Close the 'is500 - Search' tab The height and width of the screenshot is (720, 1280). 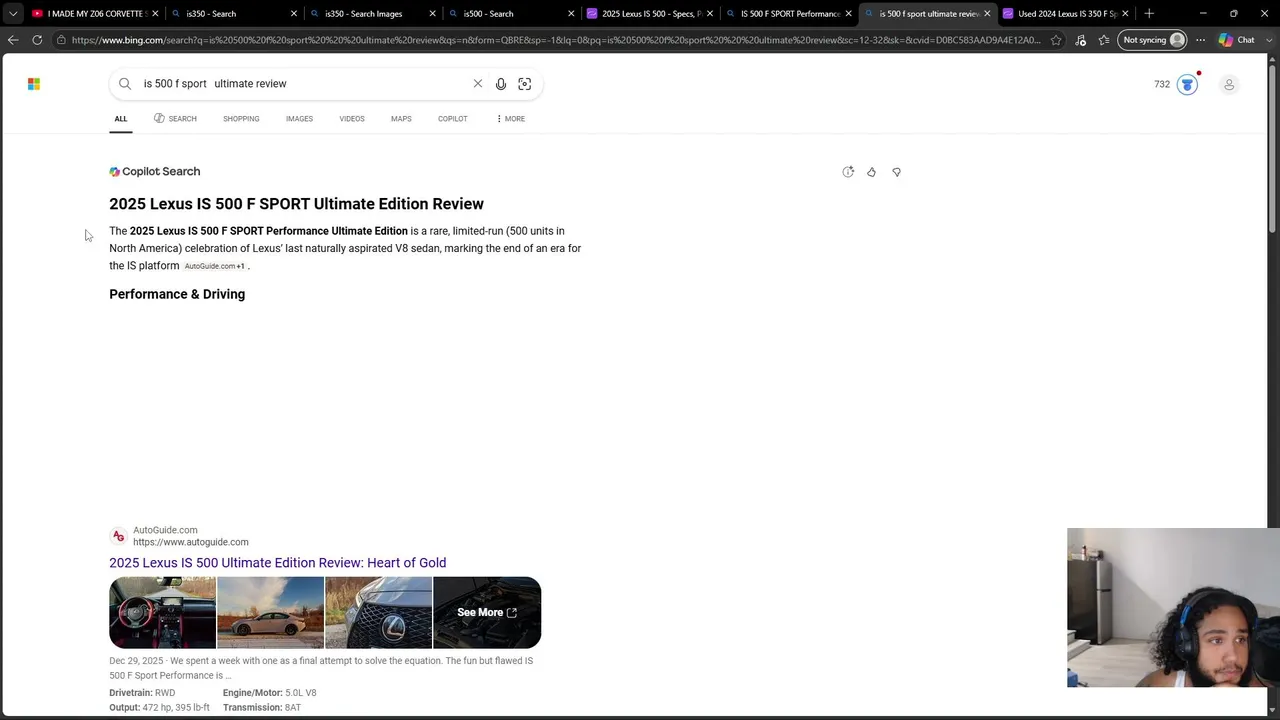coord(571,14)
